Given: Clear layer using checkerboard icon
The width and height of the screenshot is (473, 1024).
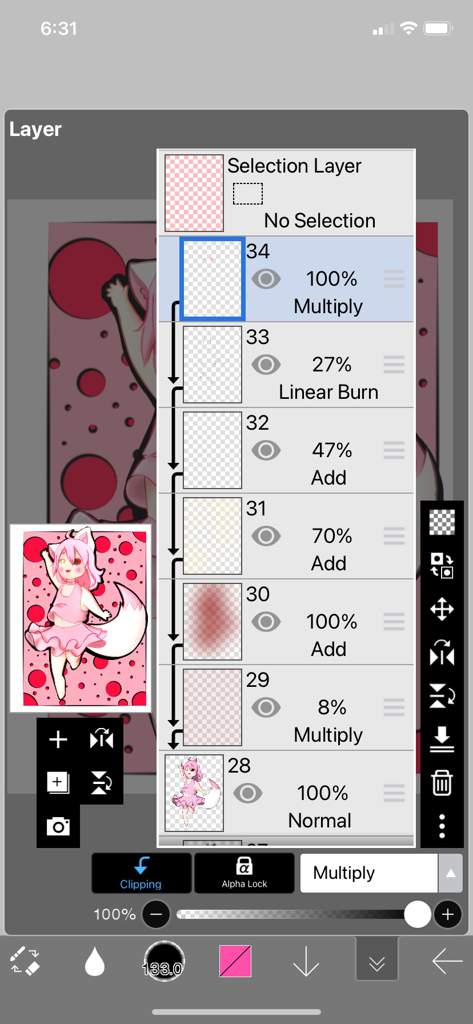Looking at the screenshot, I should [x=442, y=523].
